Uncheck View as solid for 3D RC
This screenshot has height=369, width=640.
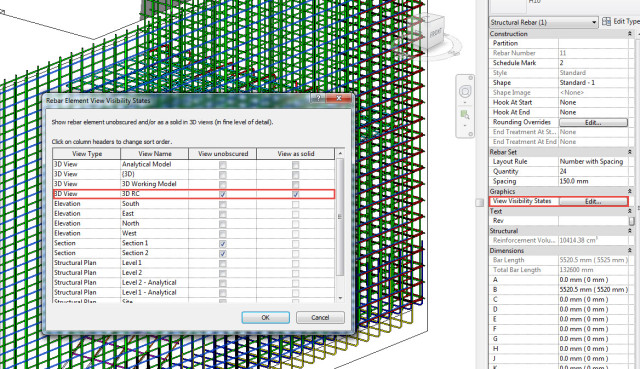click(296, 194)
